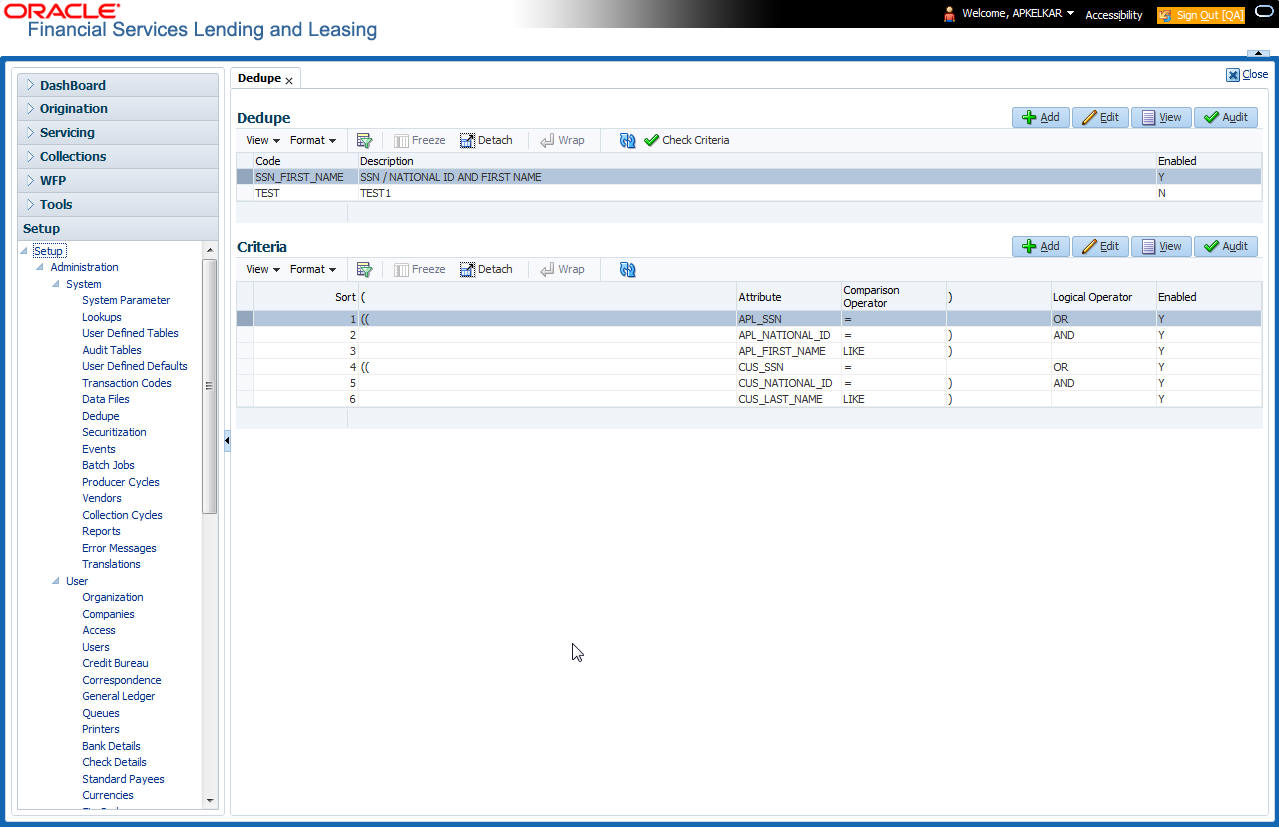Click Query by Example icon in Criteria toolbar

(364, 270)
